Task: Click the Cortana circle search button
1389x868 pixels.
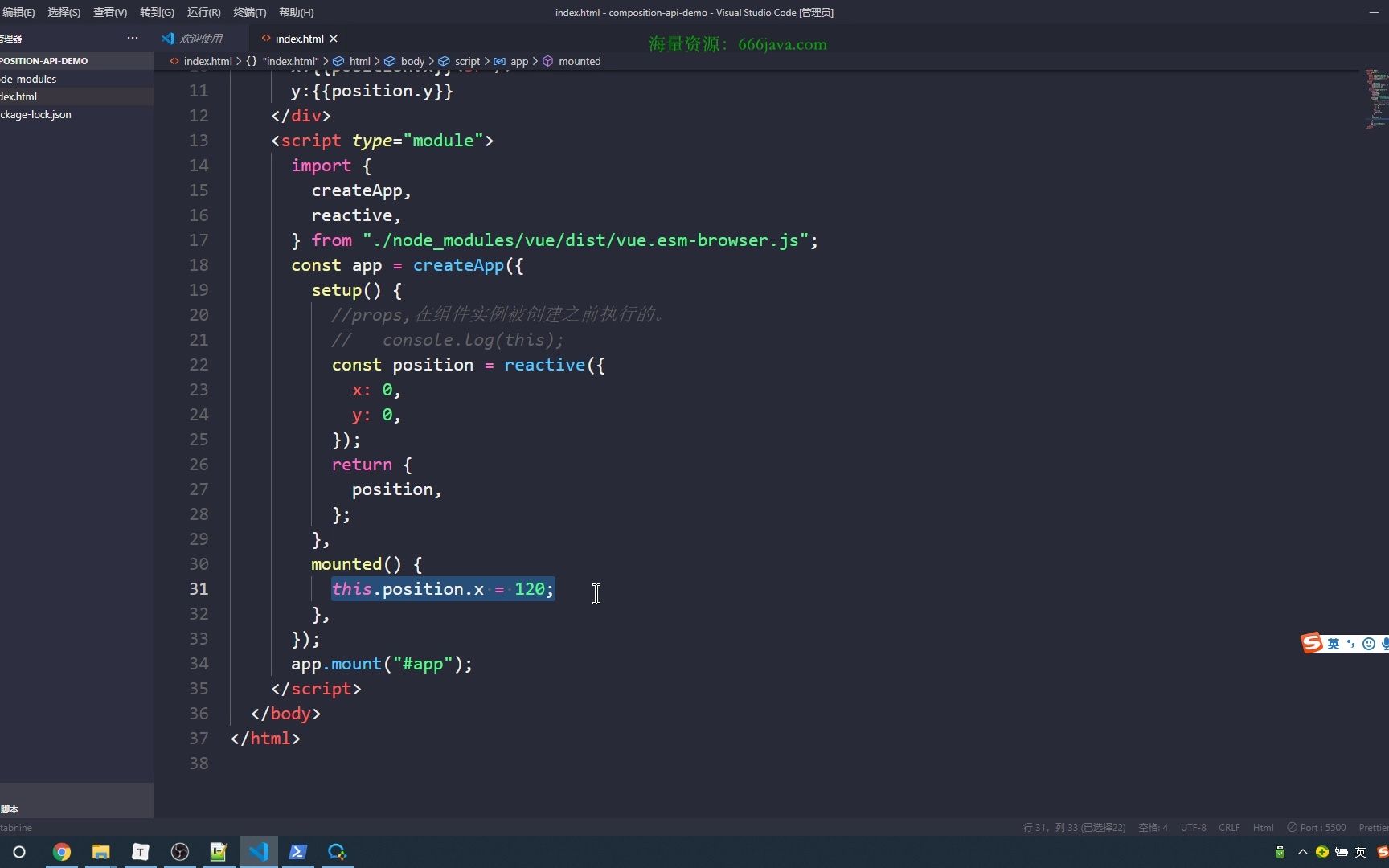Action: click(19, 852)
